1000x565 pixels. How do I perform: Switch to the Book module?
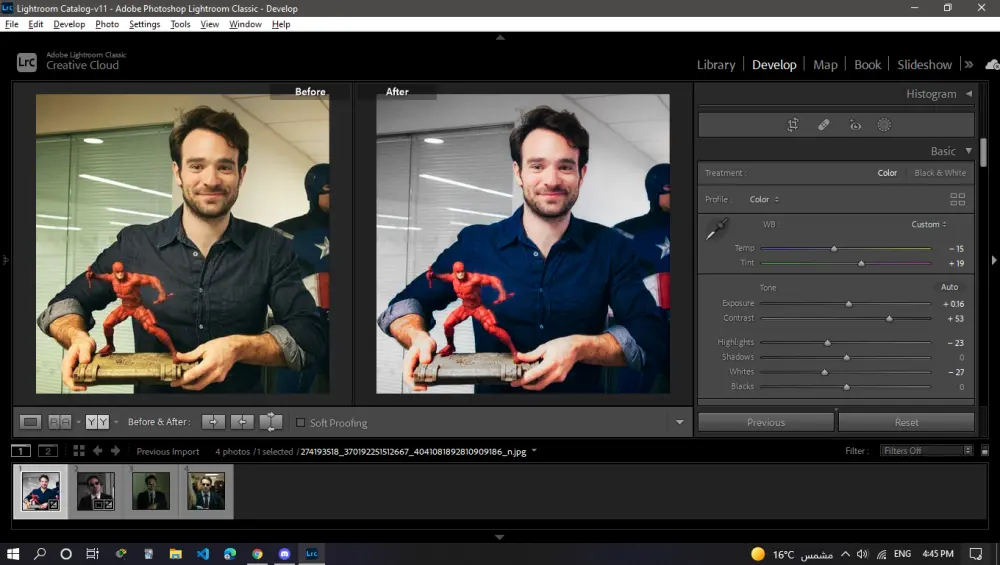[867, 64]
